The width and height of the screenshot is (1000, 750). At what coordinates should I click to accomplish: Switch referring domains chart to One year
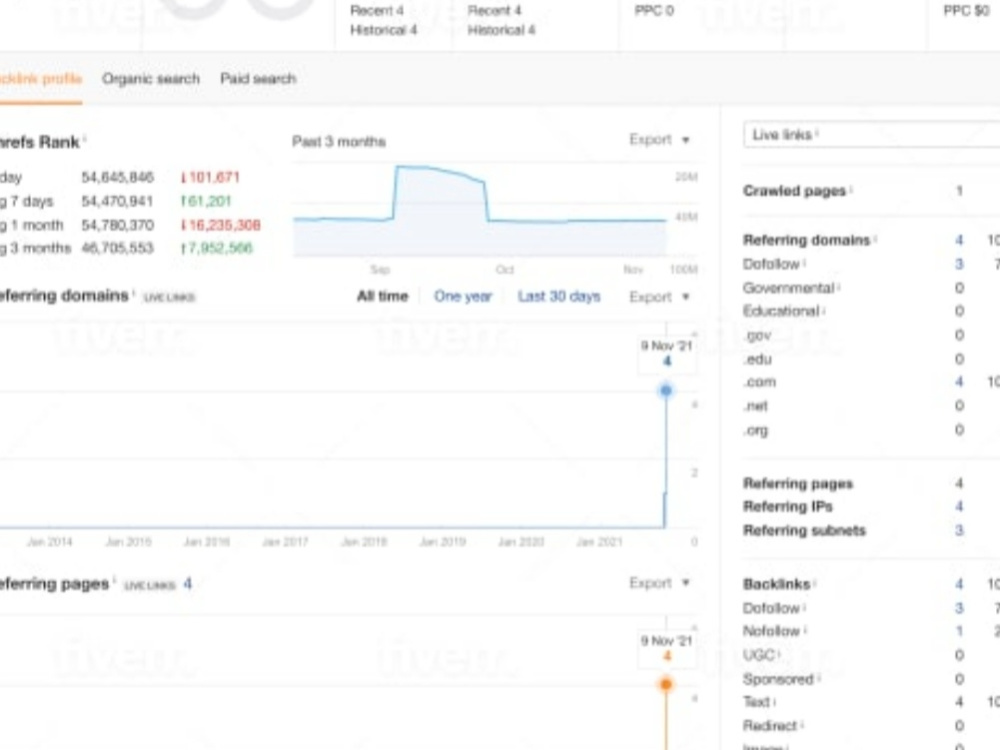[463, 297]
